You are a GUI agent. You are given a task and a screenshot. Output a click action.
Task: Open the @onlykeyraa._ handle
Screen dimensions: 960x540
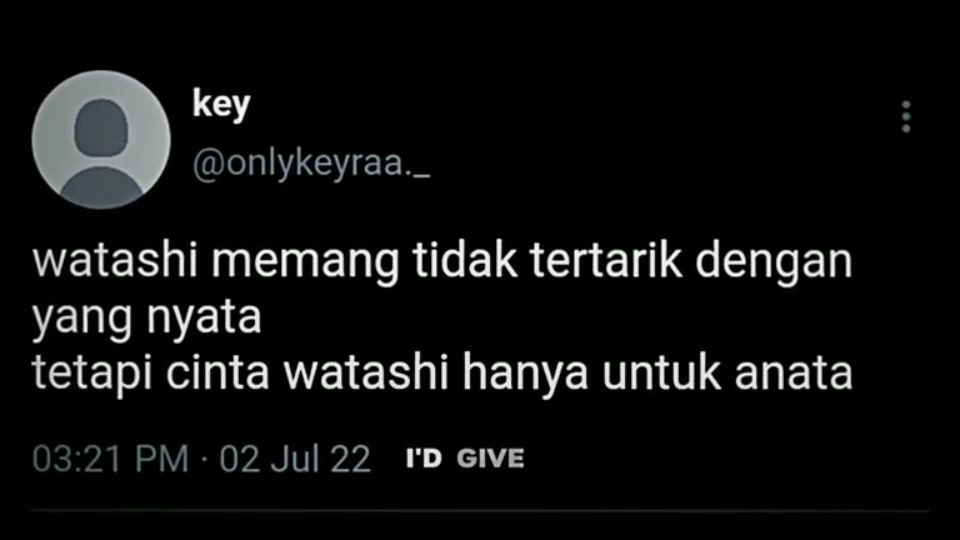[x=311, y=164]
